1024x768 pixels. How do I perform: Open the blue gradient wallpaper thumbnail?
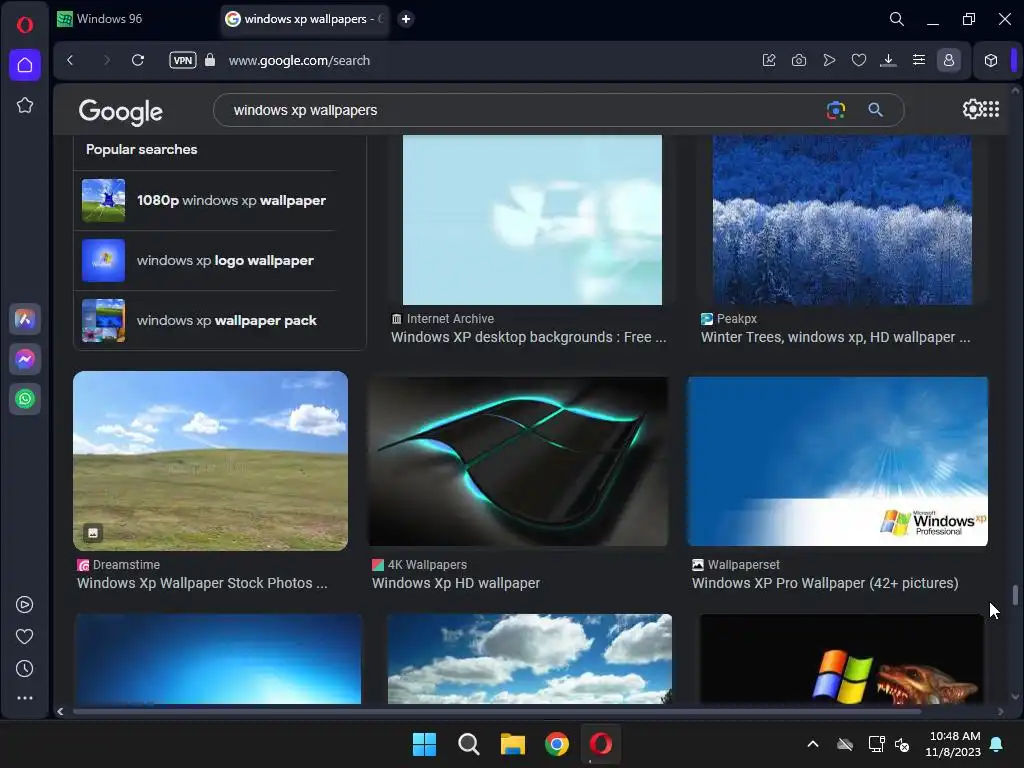click(217, 659)
